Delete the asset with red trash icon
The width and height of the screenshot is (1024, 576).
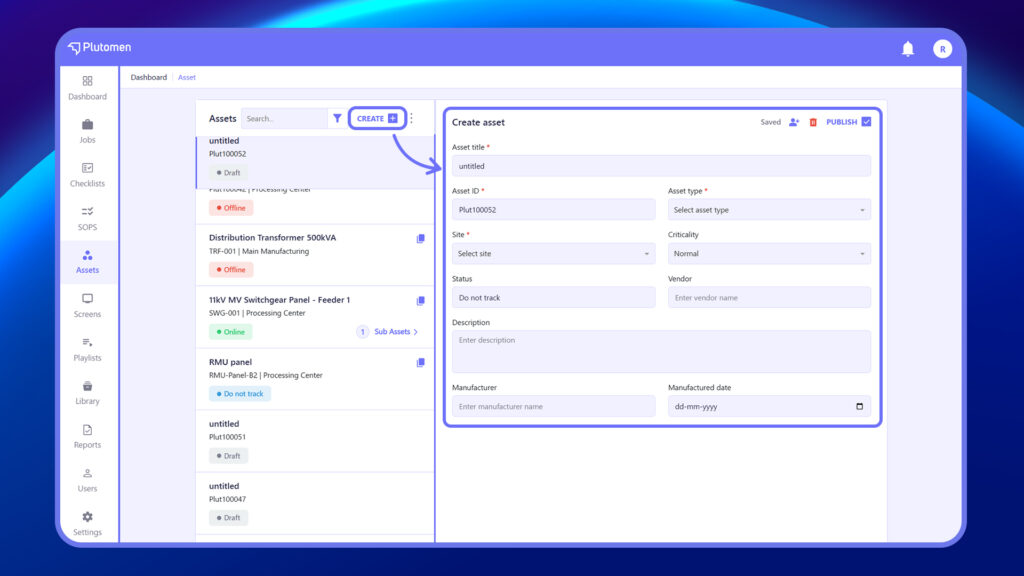point(813,122)
